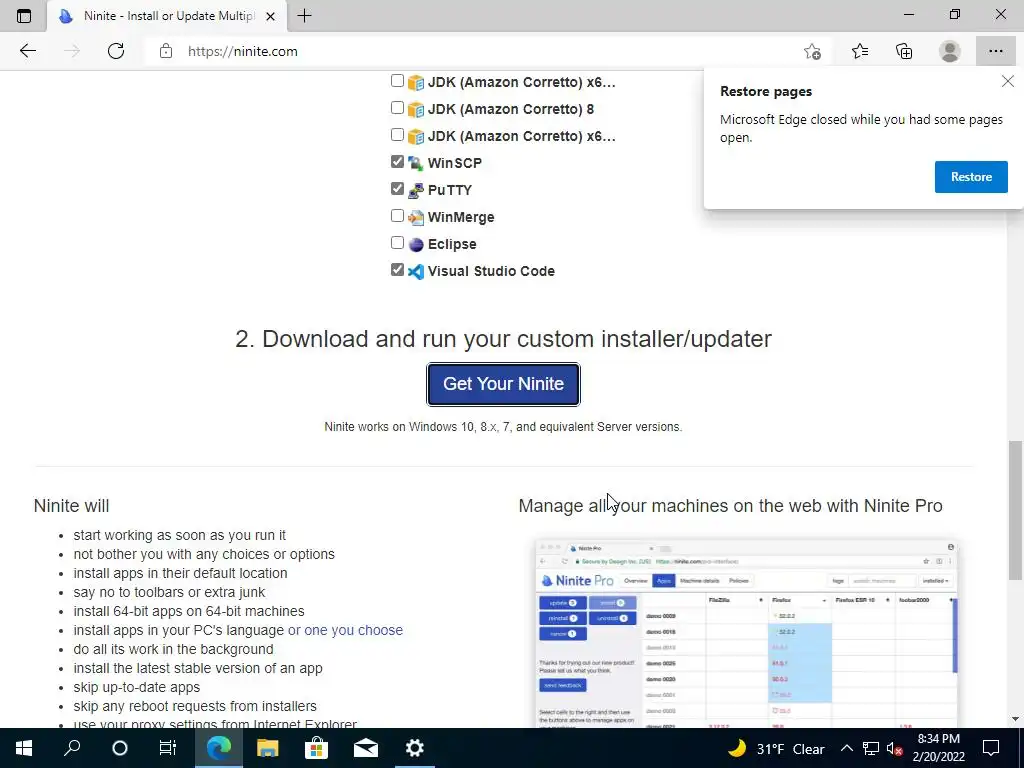
Task: Check the first JDK (Amazon Corretto) x64 checkbox
Action: (397, 81)
